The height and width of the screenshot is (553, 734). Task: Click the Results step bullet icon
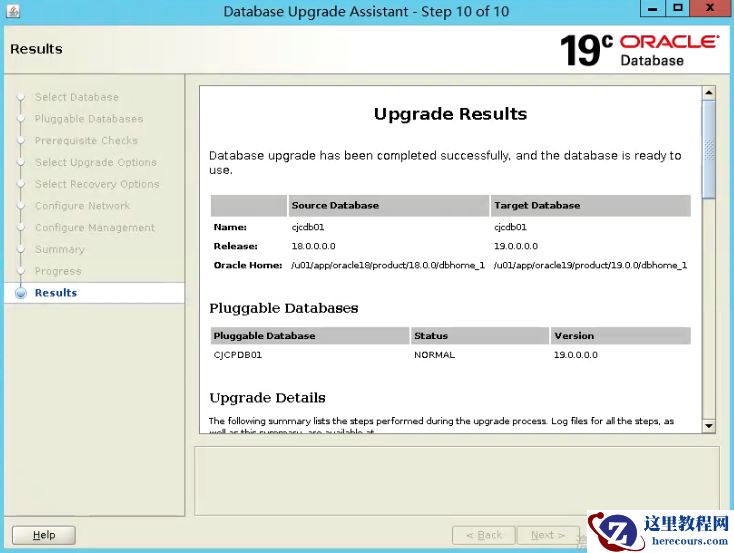pos(21,293)
